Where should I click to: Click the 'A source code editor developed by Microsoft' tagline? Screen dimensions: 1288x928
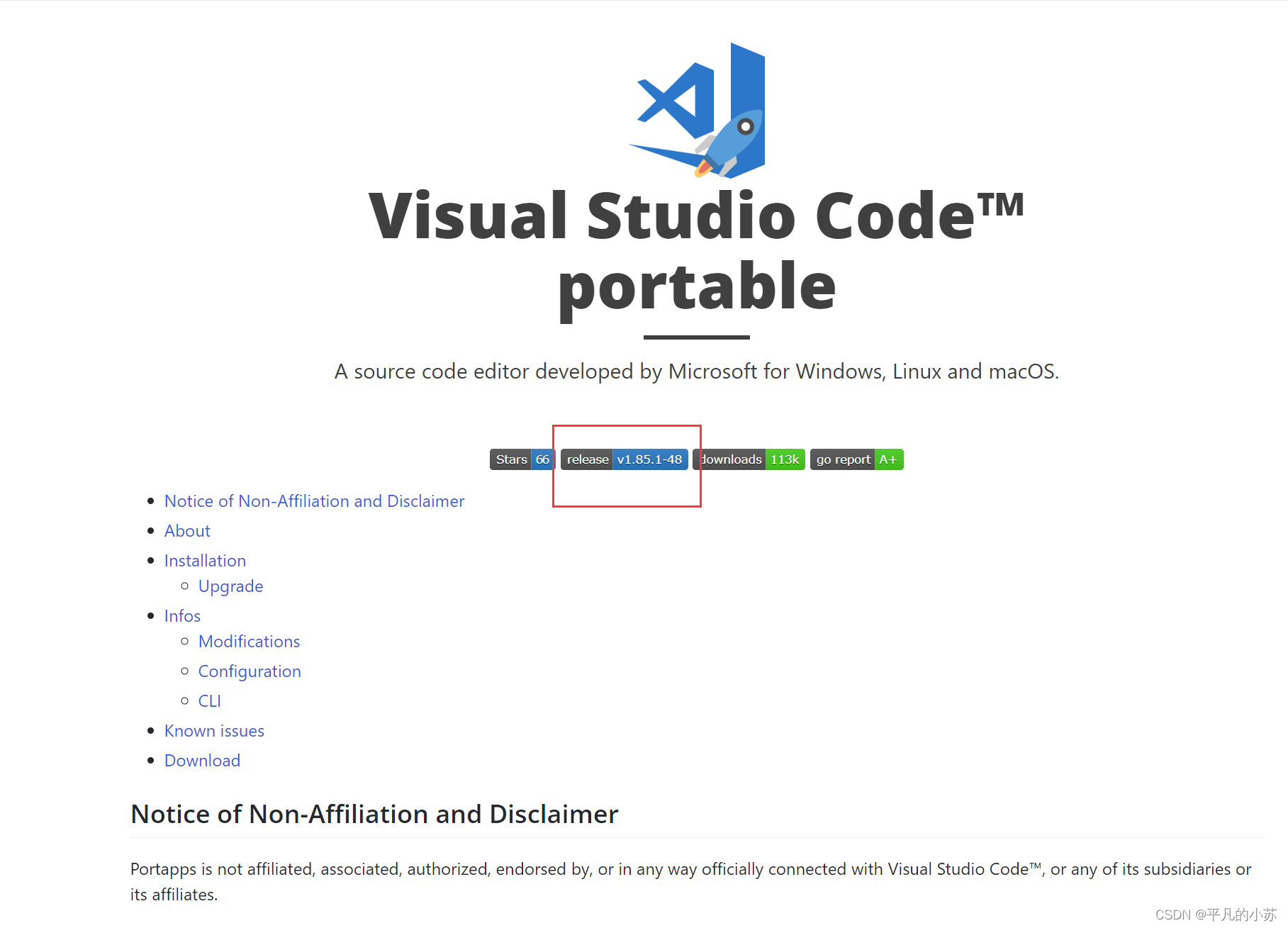696,371
